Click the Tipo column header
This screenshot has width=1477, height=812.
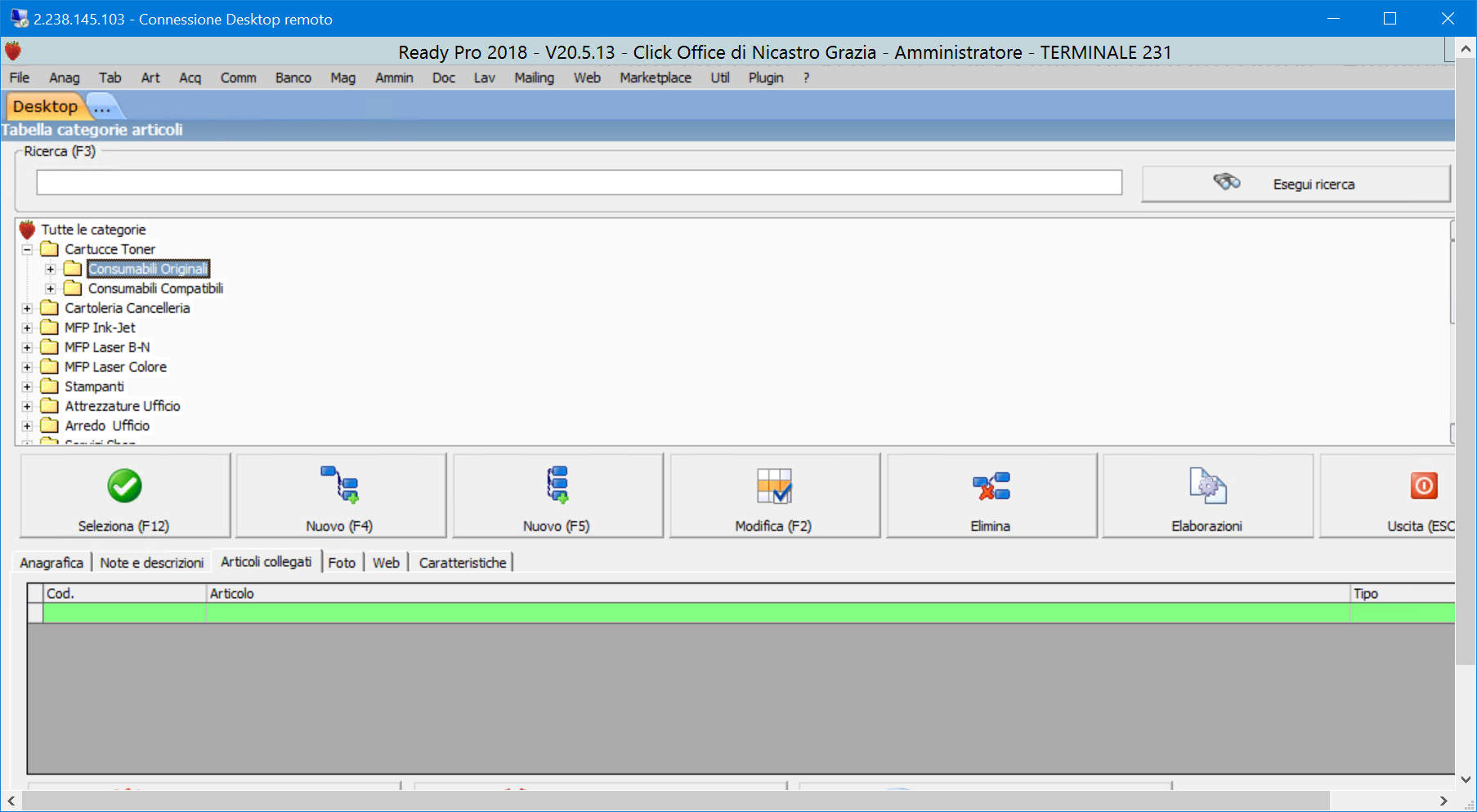tap(1403, 594)
